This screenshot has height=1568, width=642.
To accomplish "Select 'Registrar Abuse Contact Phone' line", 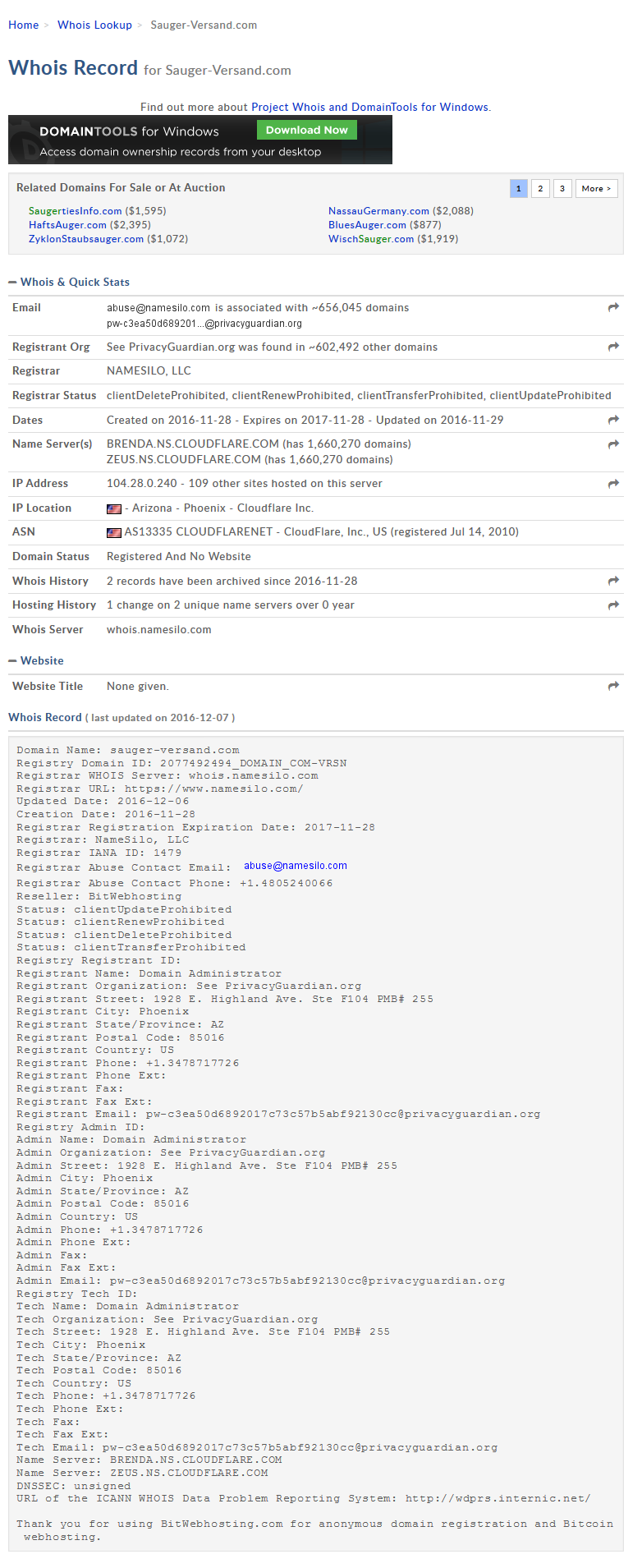I will 175,883.
